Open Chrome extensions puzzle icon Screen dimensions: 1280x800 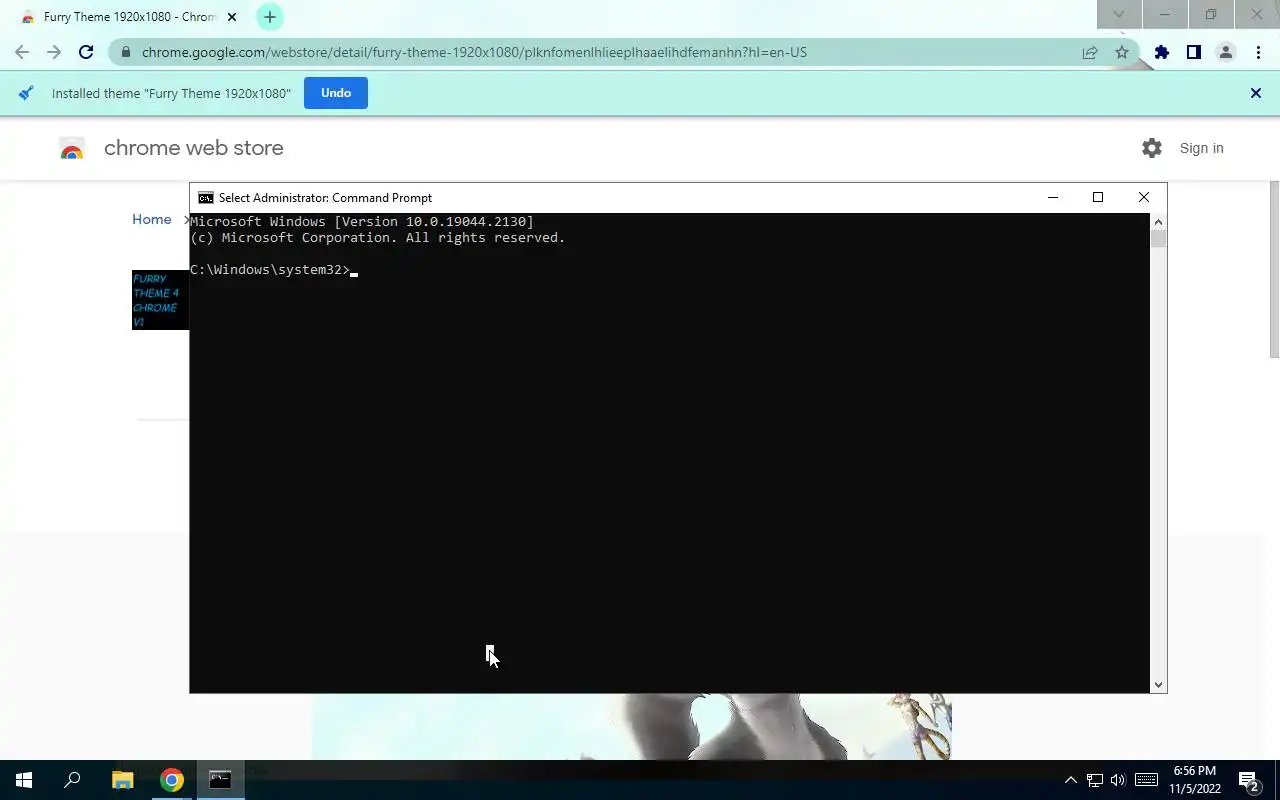point(1161,52)
